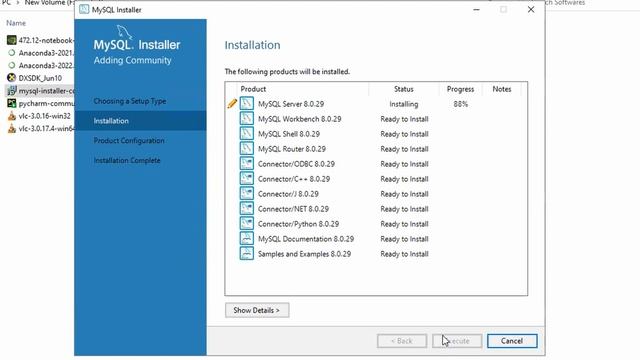Click the MySQL Documentation 8.0.29 product icon
Image resolution: width=640 pixels, height=360 pixels.
click(247, 238)
